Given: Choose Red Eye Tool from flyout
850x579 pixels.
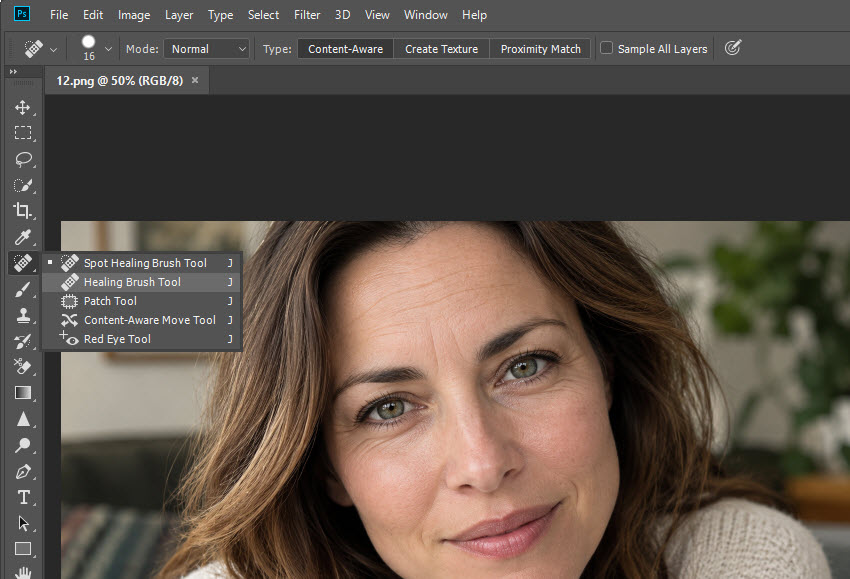Looking at the screenshot, I should [141, 339].
